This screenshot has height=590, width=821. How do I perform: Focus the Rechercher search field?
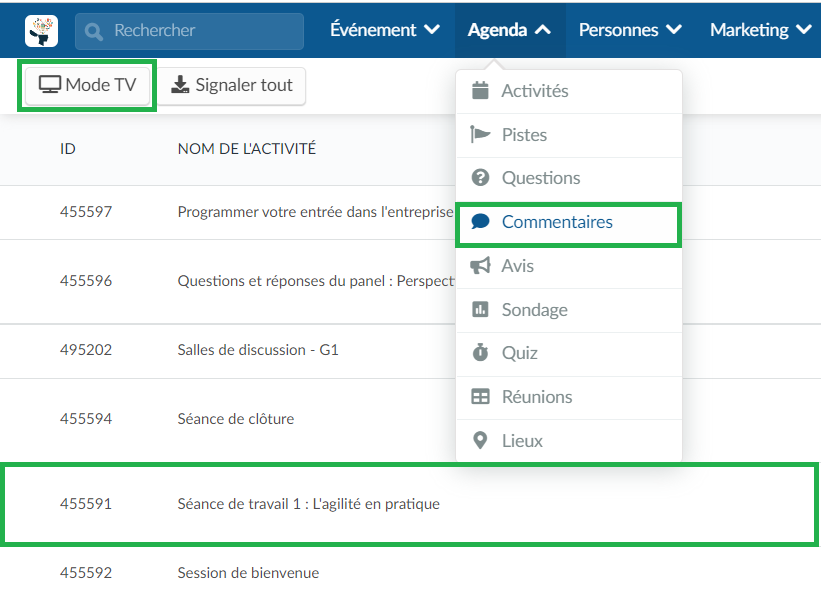189,31
